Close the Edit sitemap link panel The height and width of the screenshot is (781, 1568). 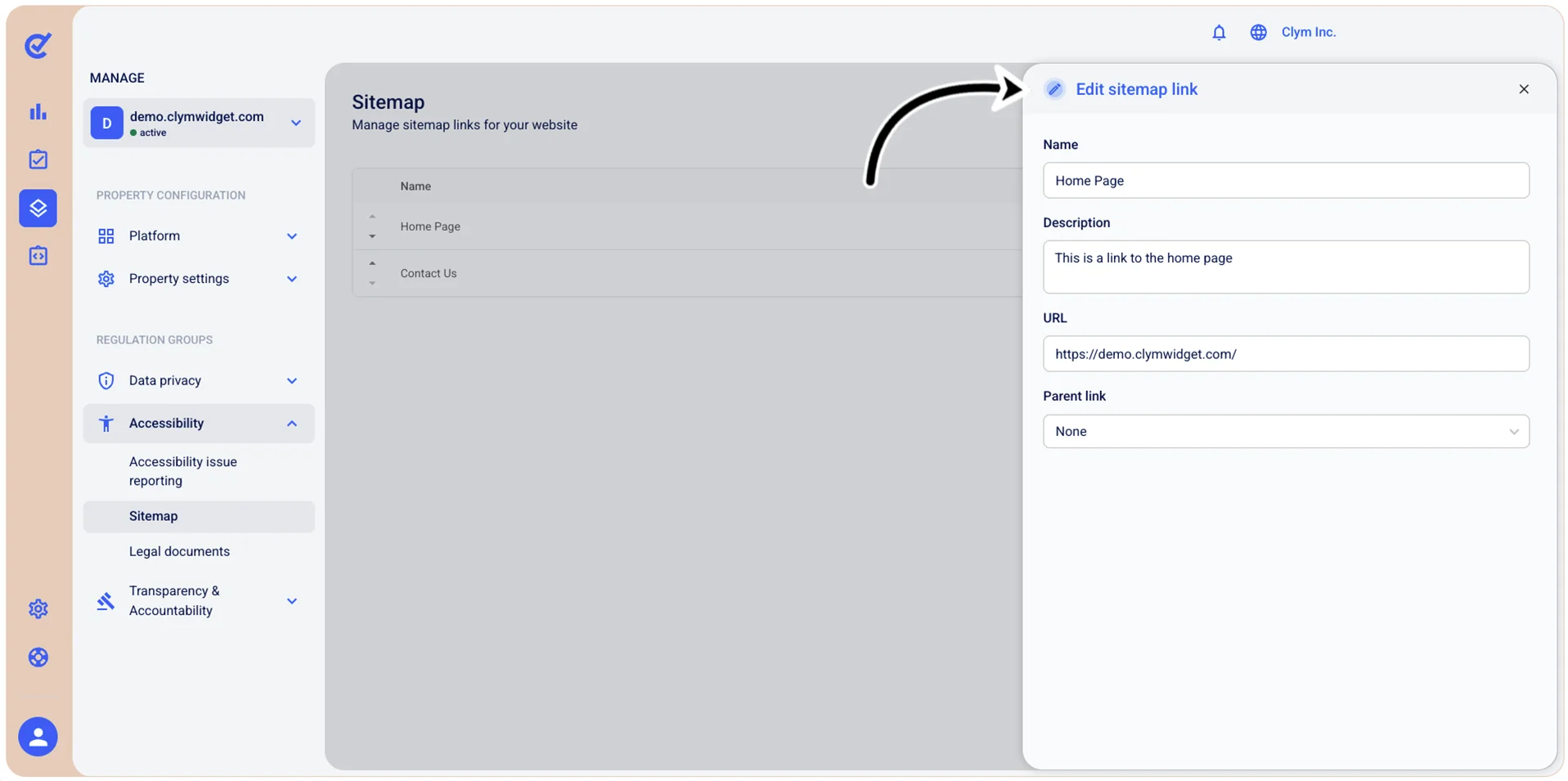[x=1523, y=89]
